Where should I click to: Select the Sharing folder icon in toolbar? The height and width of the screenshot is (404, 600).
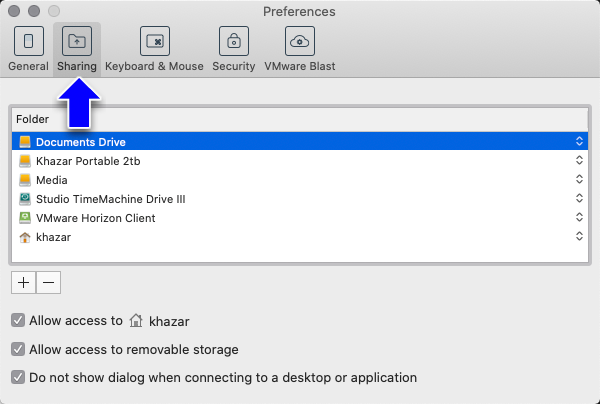(x=77, y=41)
